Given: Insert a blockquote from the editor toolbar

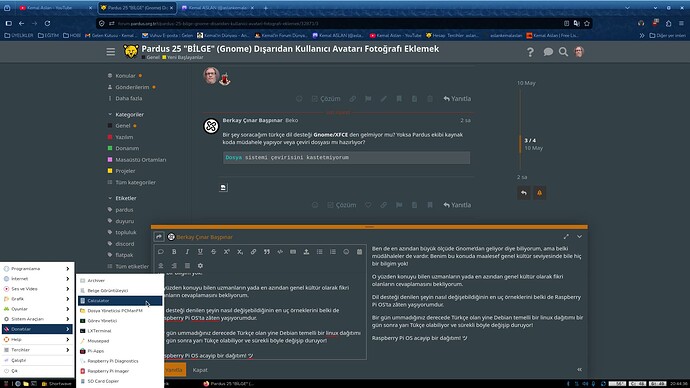Looking at the screenshot, I should coord(267,252).
